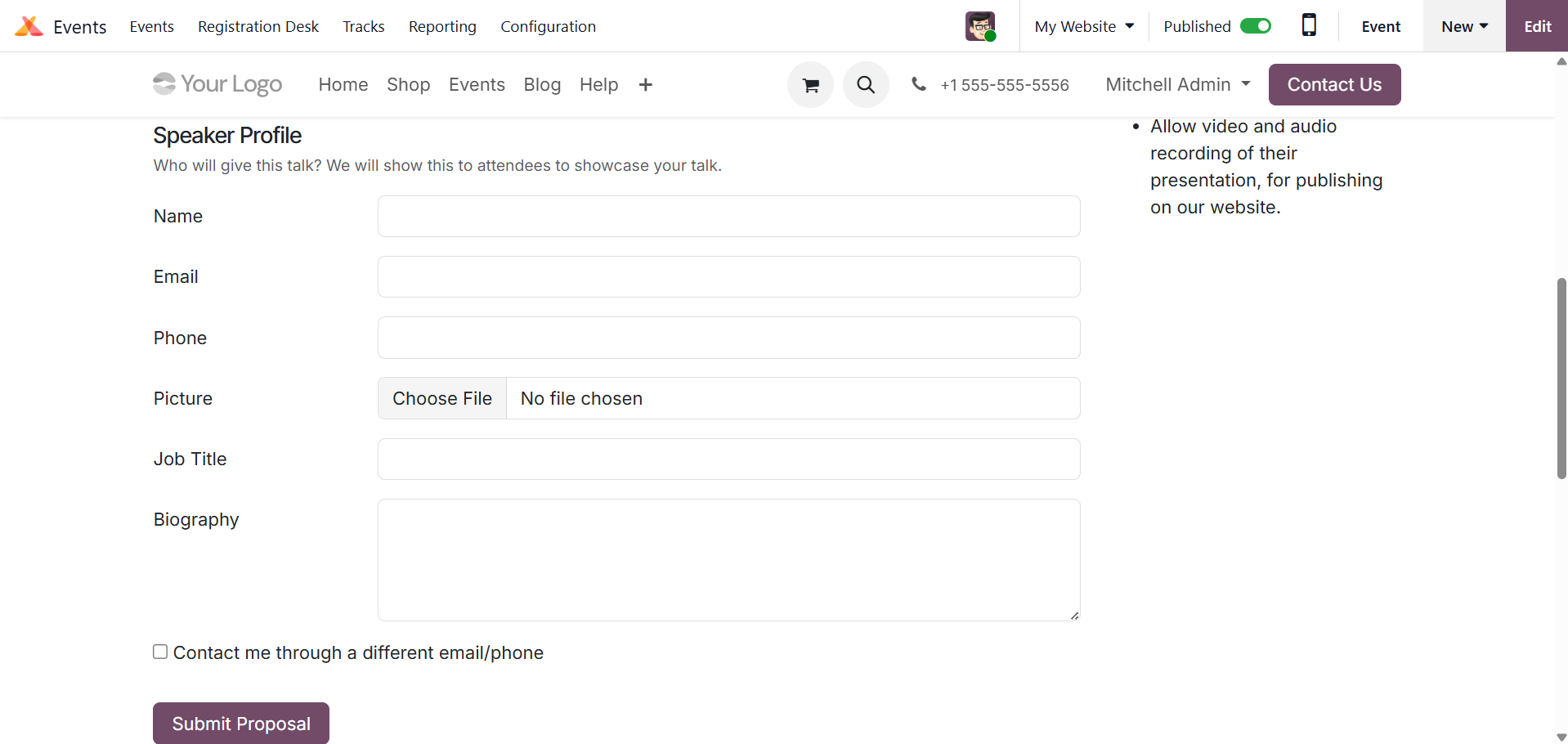The width and height of the screenshot is (1568, 744).
Task: Switch to mobile preview icon
Action: pyautogui.click(x=1309, y=25)
